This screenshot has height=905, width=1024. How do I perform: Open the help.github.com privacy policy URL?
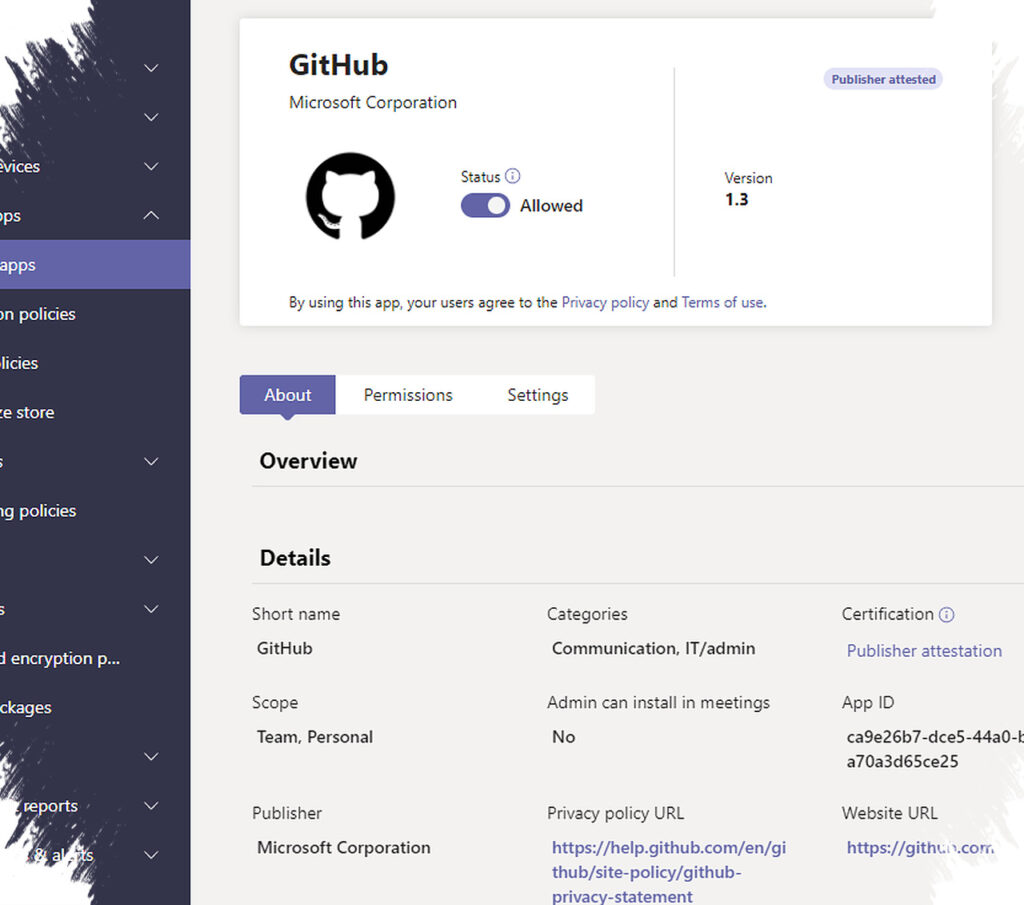(x=669, y=872)
